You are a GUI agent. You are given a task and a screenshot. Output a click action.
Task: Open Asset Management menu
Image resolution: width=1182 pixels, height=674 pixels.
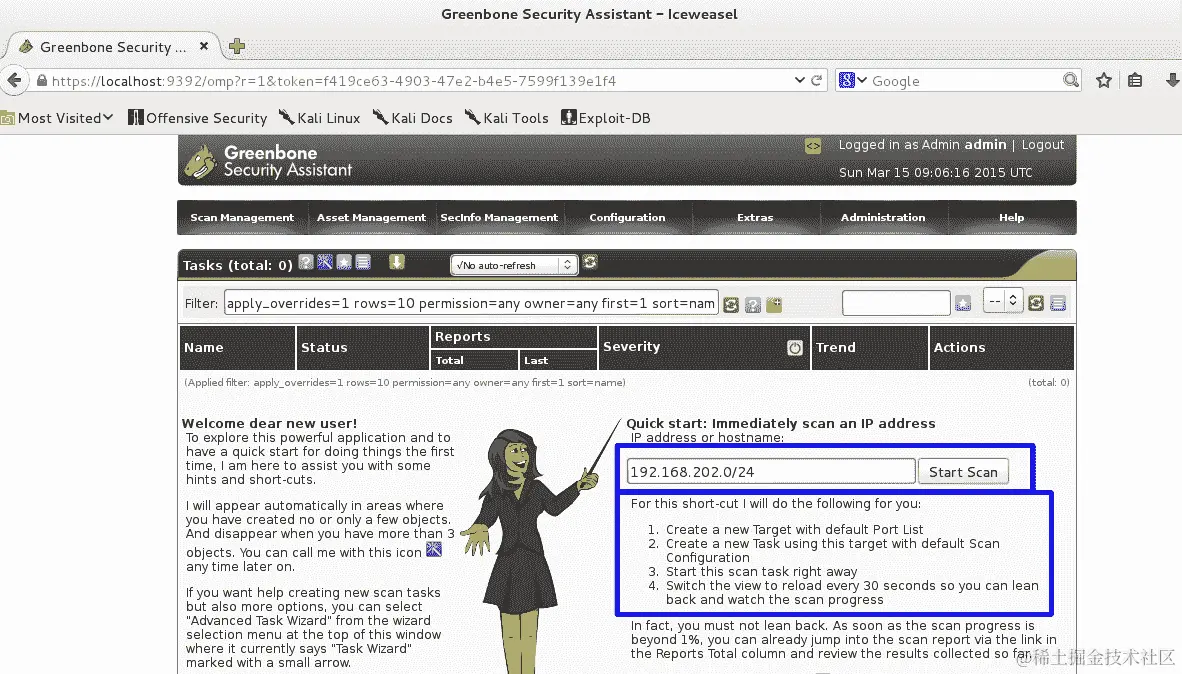click(x=371, y=217)
